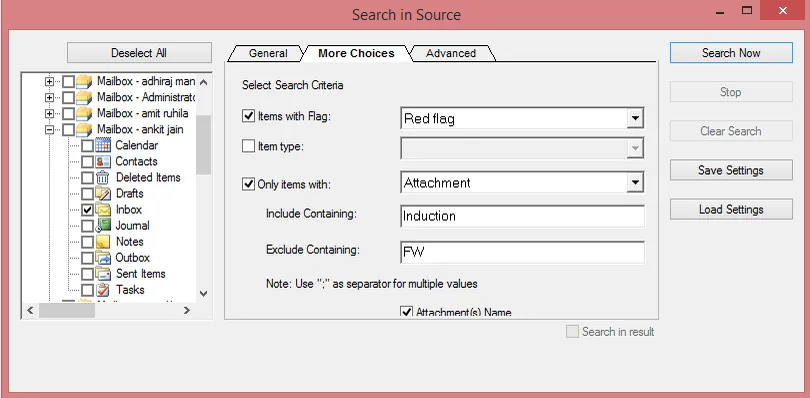Check the Sent Items checkbox

click(x=87, y=274)
